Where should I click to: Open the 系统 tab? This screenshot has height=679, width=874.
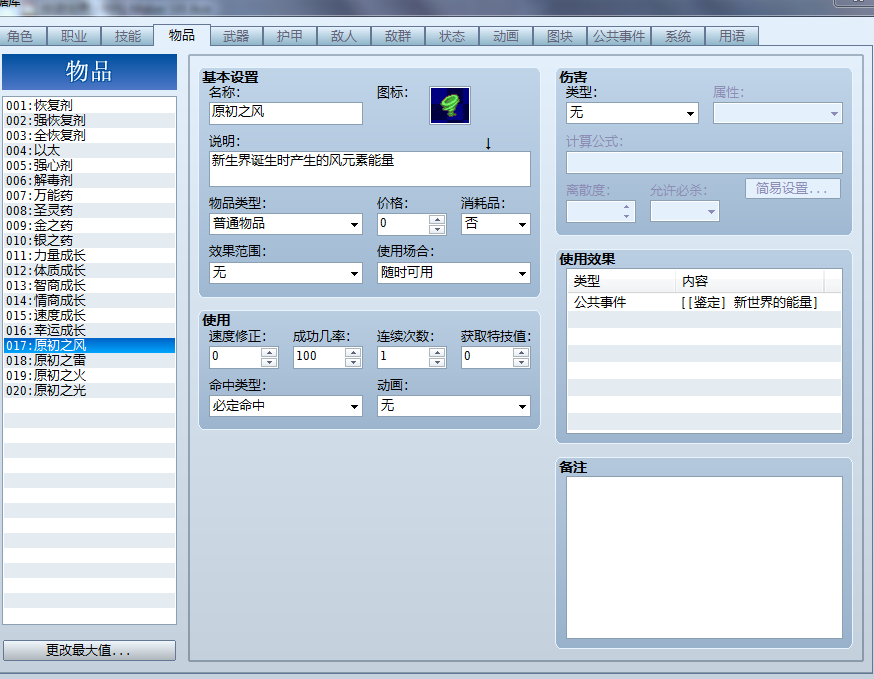[x=678, y=36]
